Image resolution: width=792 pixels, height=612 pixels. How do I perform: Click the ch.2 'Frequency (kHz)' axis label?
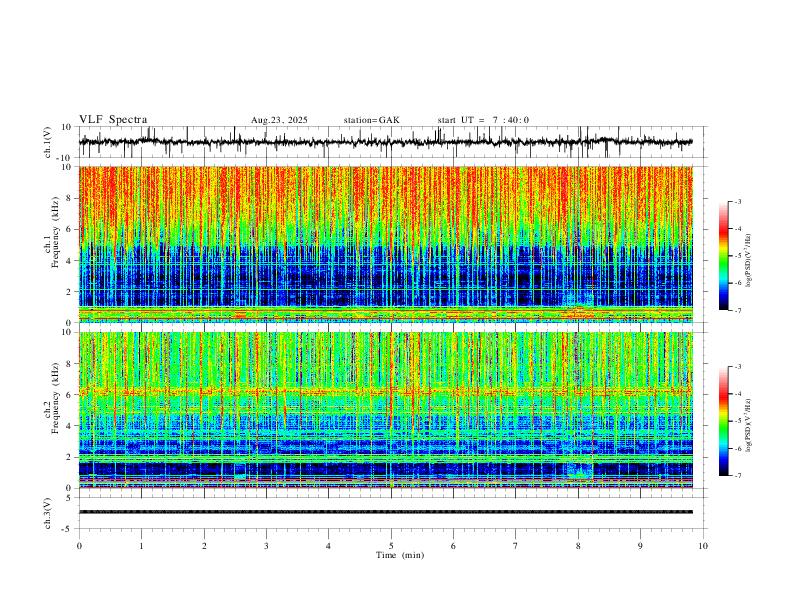point(55,398)
